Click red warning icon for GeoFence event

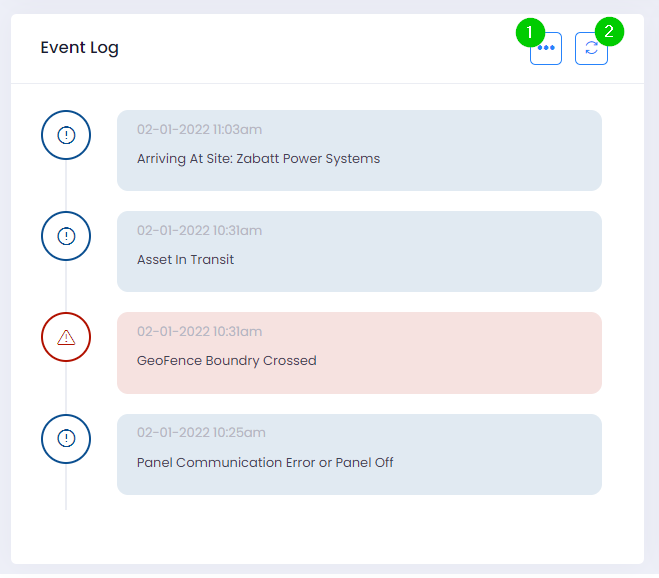pyautogui.click(x=66, y=337)
